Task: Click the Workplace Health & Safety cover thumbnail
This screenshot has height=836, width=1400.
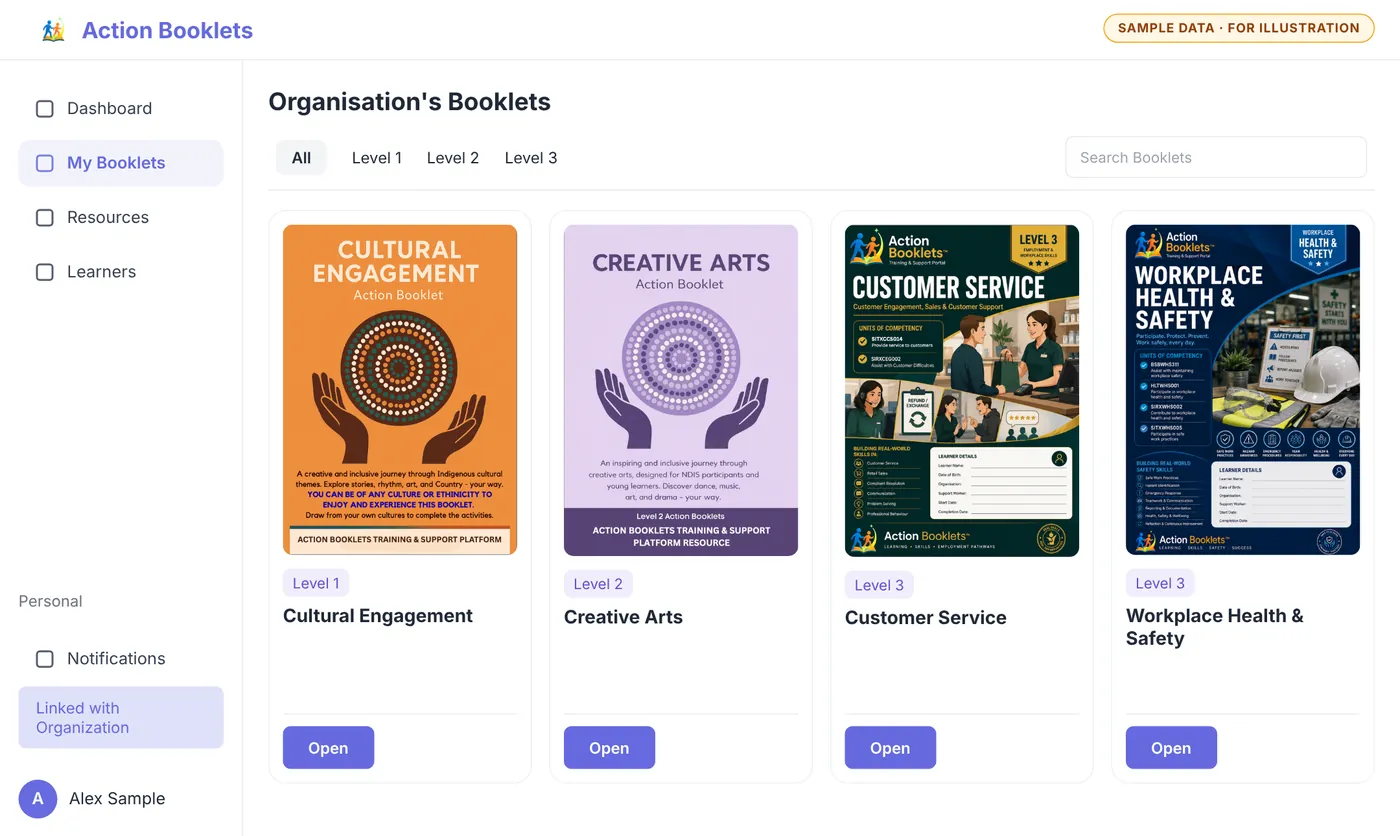Action: (x=1243, y=390)
